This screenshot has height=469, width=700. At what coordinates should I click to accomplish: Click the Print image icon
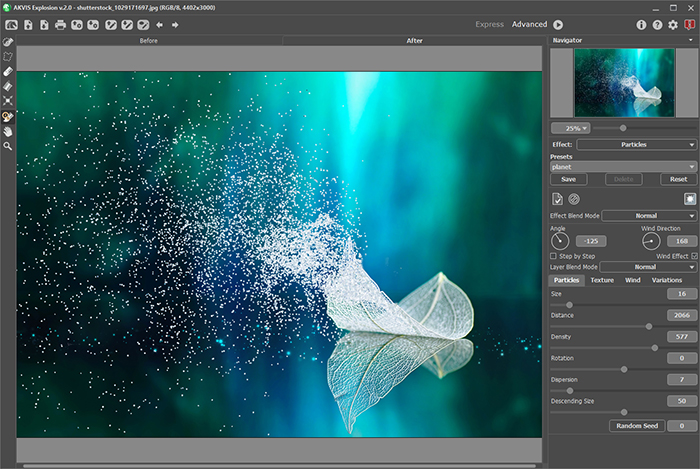click(x=60, y=25)
